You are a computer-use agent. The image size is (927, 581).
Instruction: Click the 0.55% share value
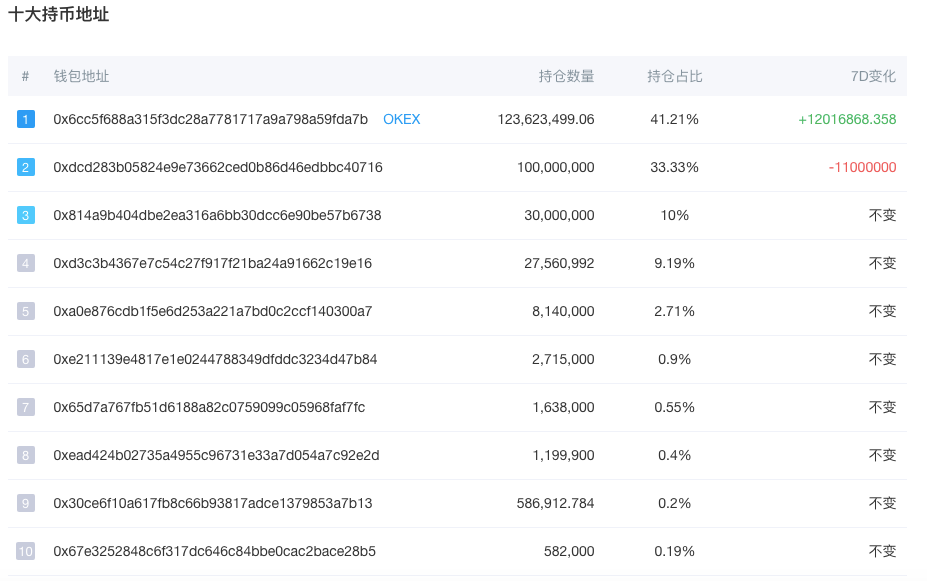[x=675, y=407]
